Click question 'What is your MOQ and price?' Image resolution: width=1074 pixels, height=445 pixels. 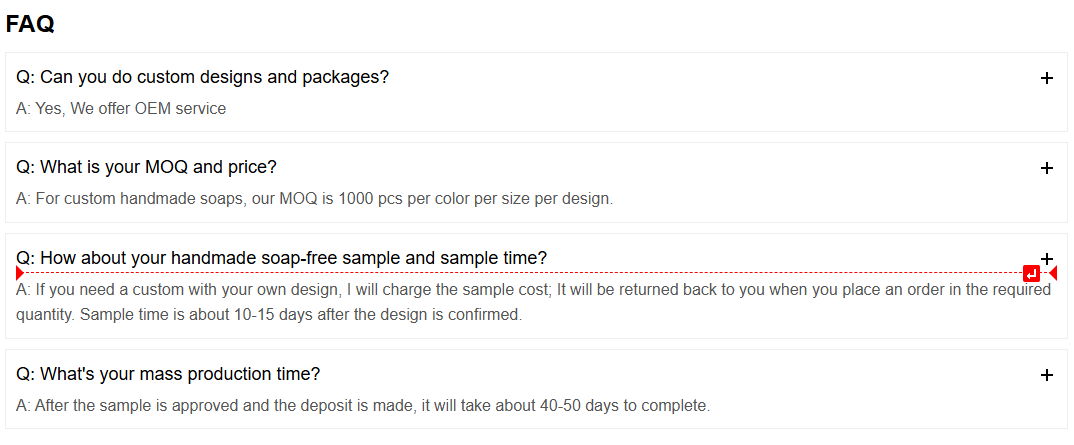tap(146, 167)
